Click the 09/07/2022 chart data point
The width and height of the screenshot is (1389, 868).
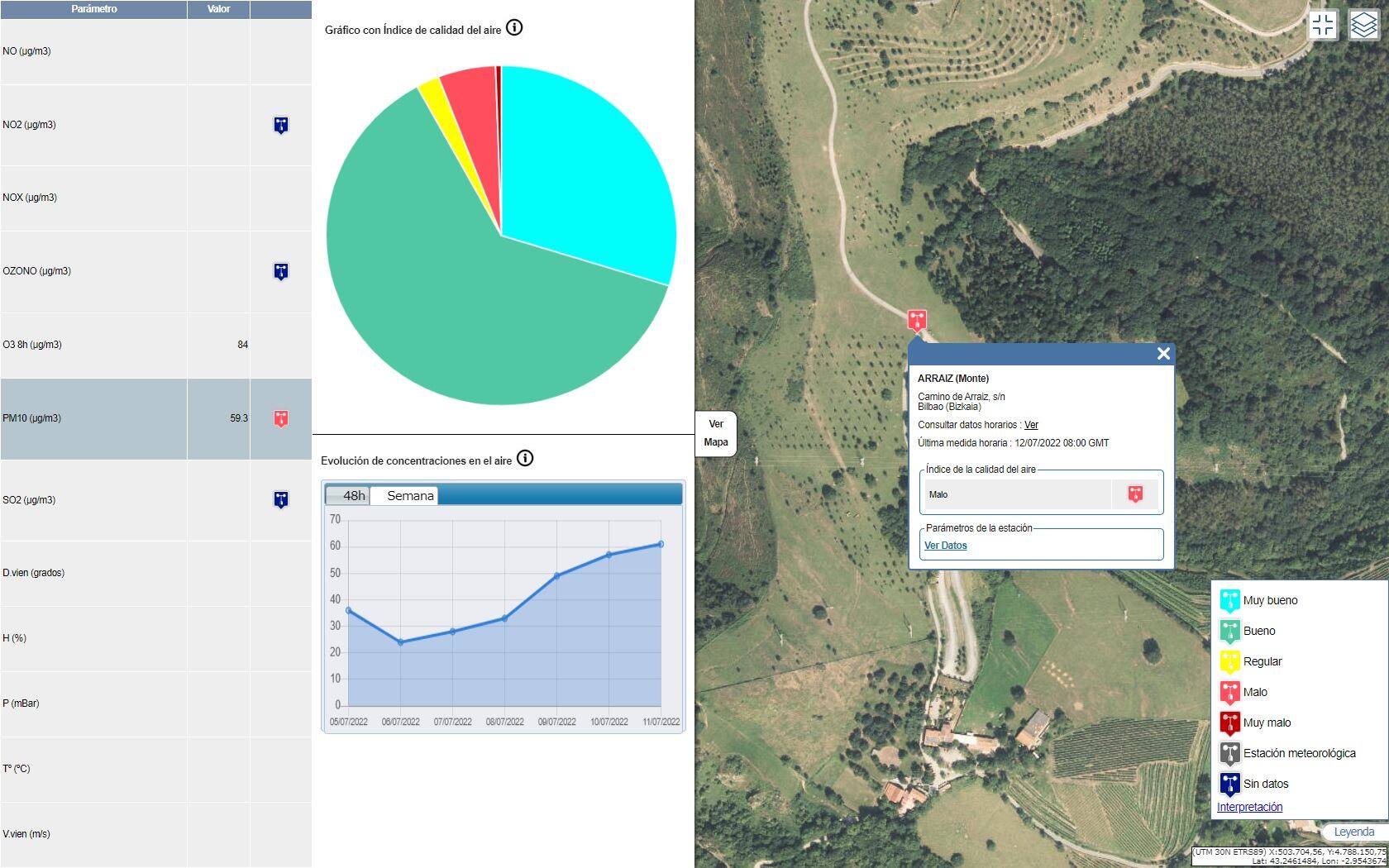tap(557, 575)
